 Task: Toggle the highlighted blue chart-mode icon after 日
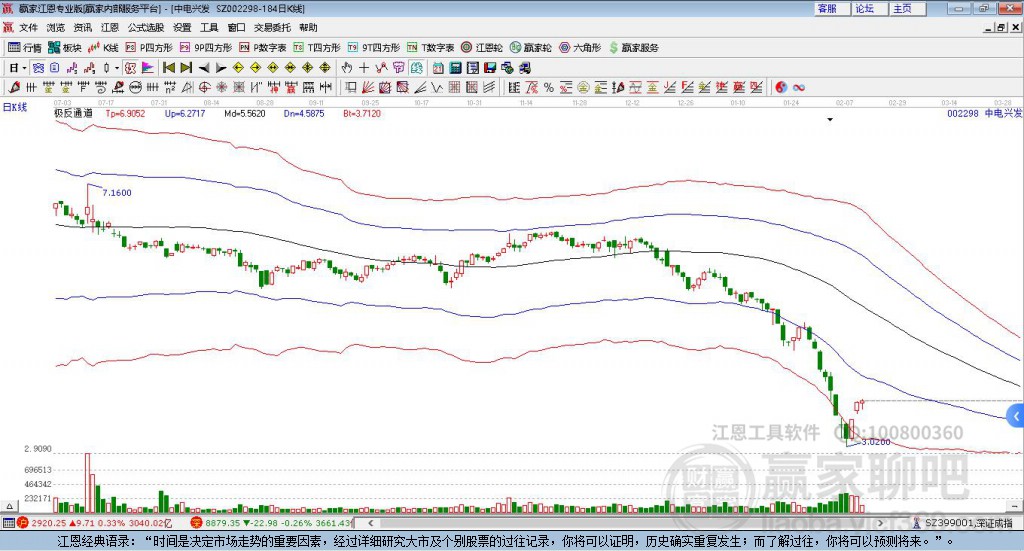click(38, 68)
